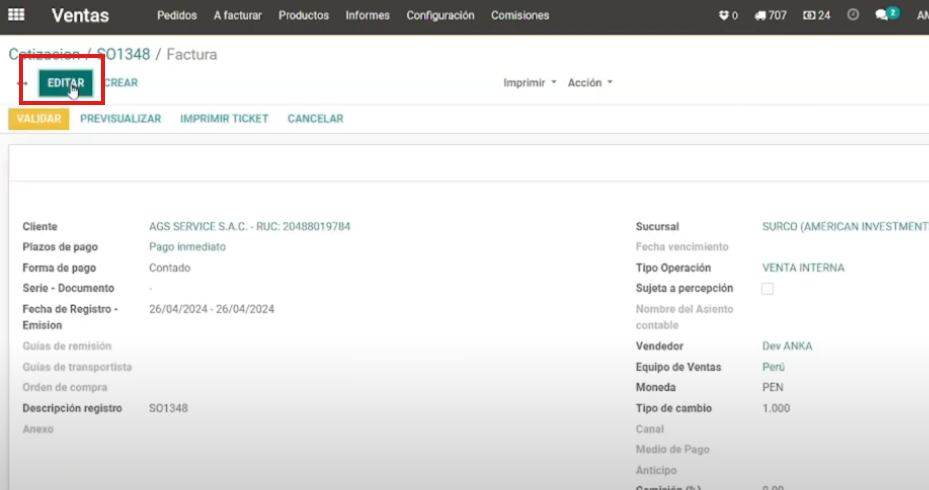Screen dimensions: 929x490
Task: Select the PEN currency value
Action: pyautogui.click(x=773, y=387)
